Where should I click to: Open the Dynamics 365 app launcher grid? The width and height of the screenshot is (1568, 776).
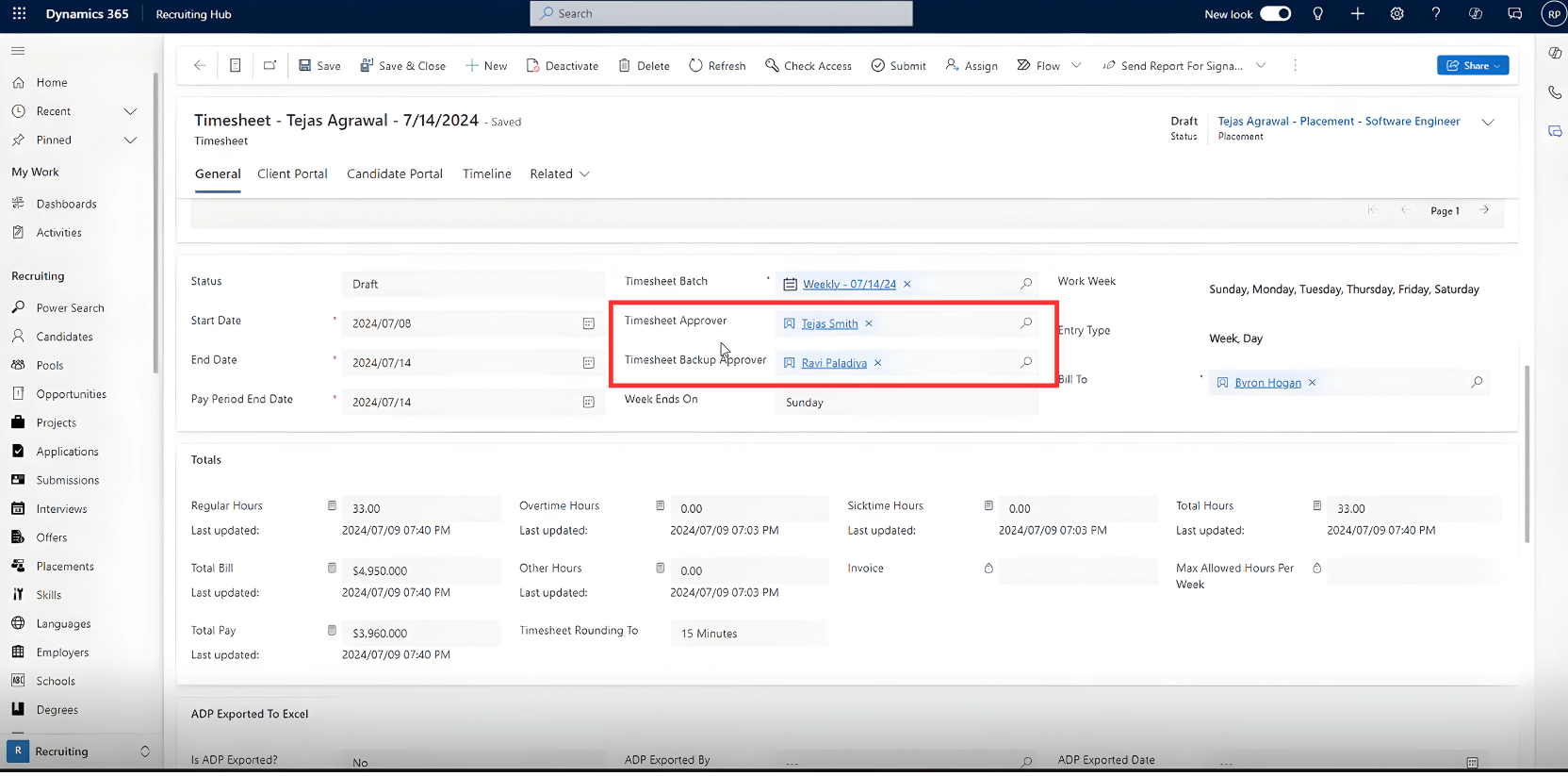(19, 13)
